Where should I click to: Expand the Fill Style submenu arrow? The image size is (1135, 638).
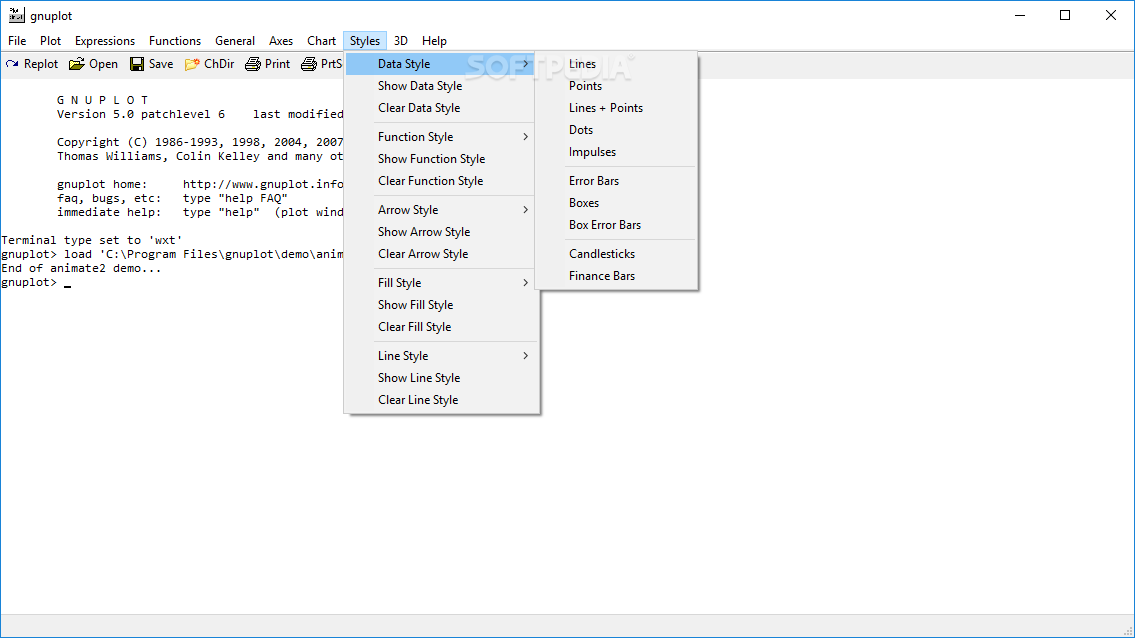pyautogui.click(x=526, y=282)
